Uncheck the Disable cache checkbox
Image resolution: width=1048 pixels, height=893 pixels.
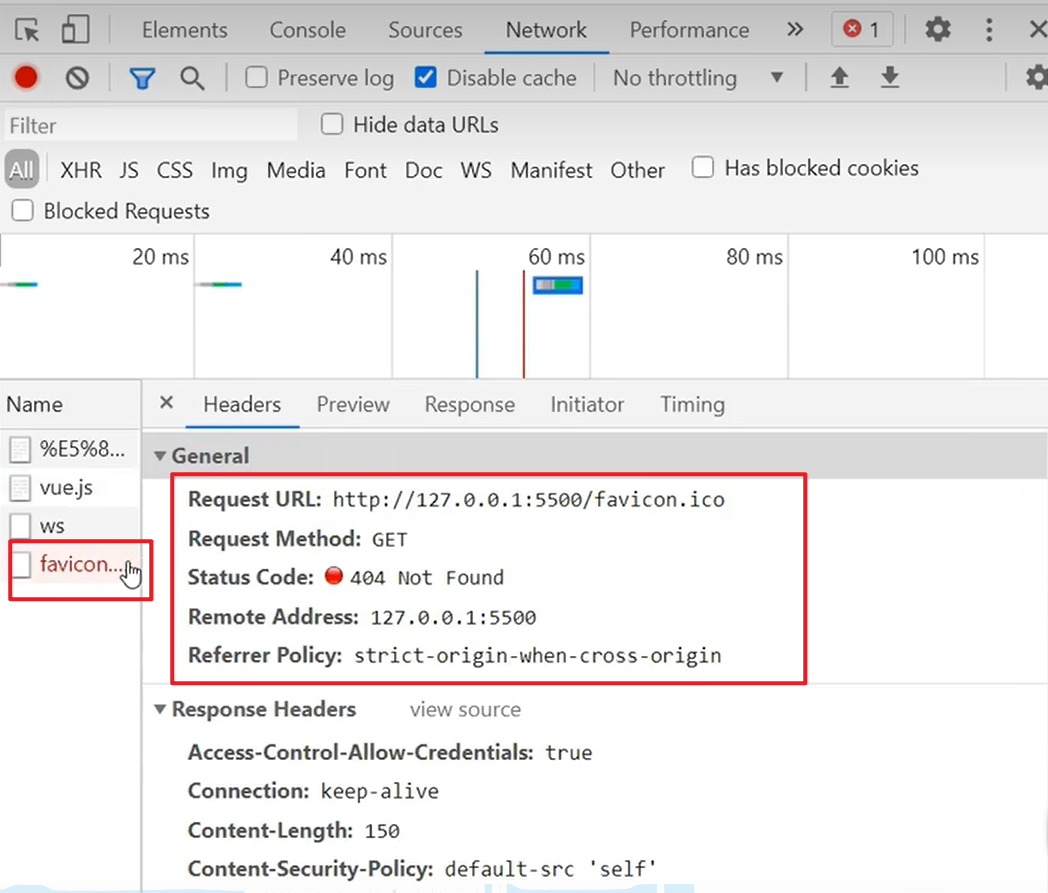[x=426, y=78]
